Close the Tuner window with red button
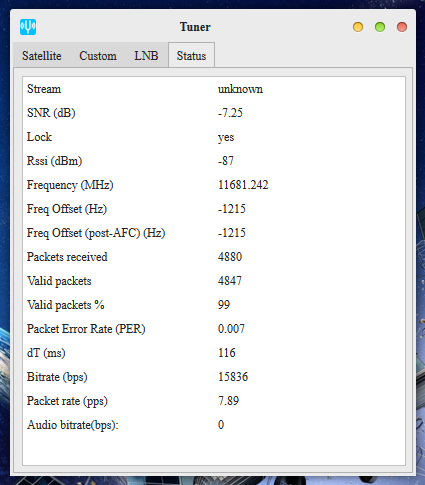The image size is (425, 485). point(402,27)
